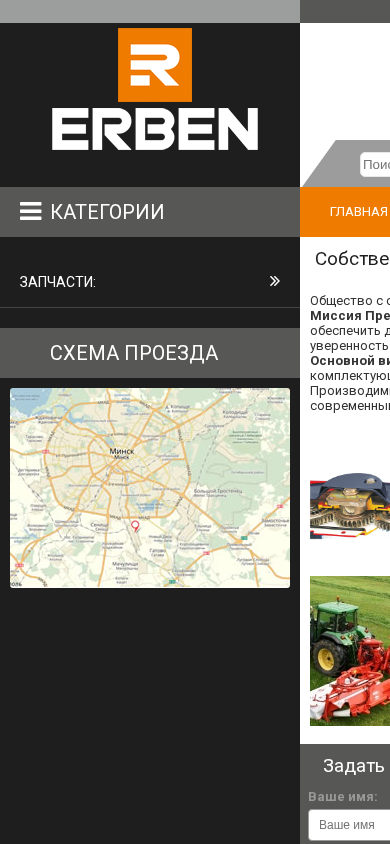Click the Ваше имя field label
The width and height of the screenshot is (390, 844).
[x=343, y=797]
